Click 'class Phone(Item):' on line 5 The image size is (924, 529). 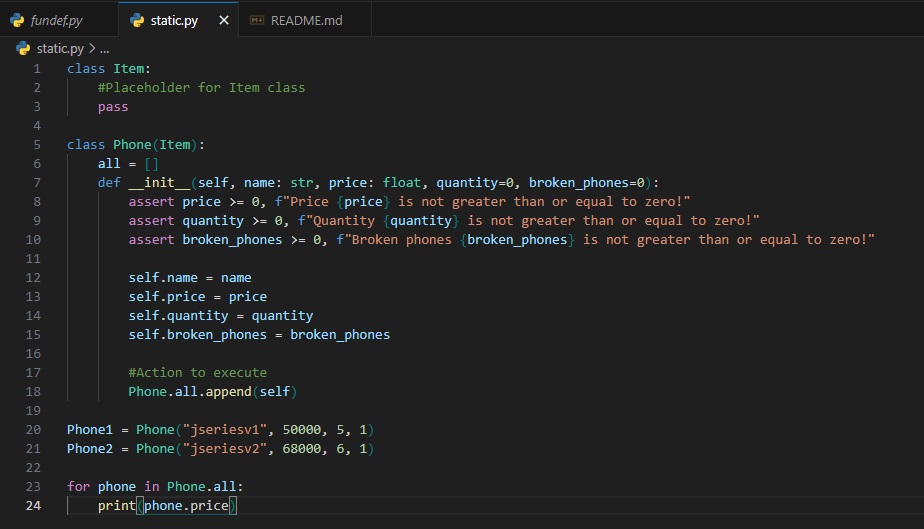coord(136,145)
